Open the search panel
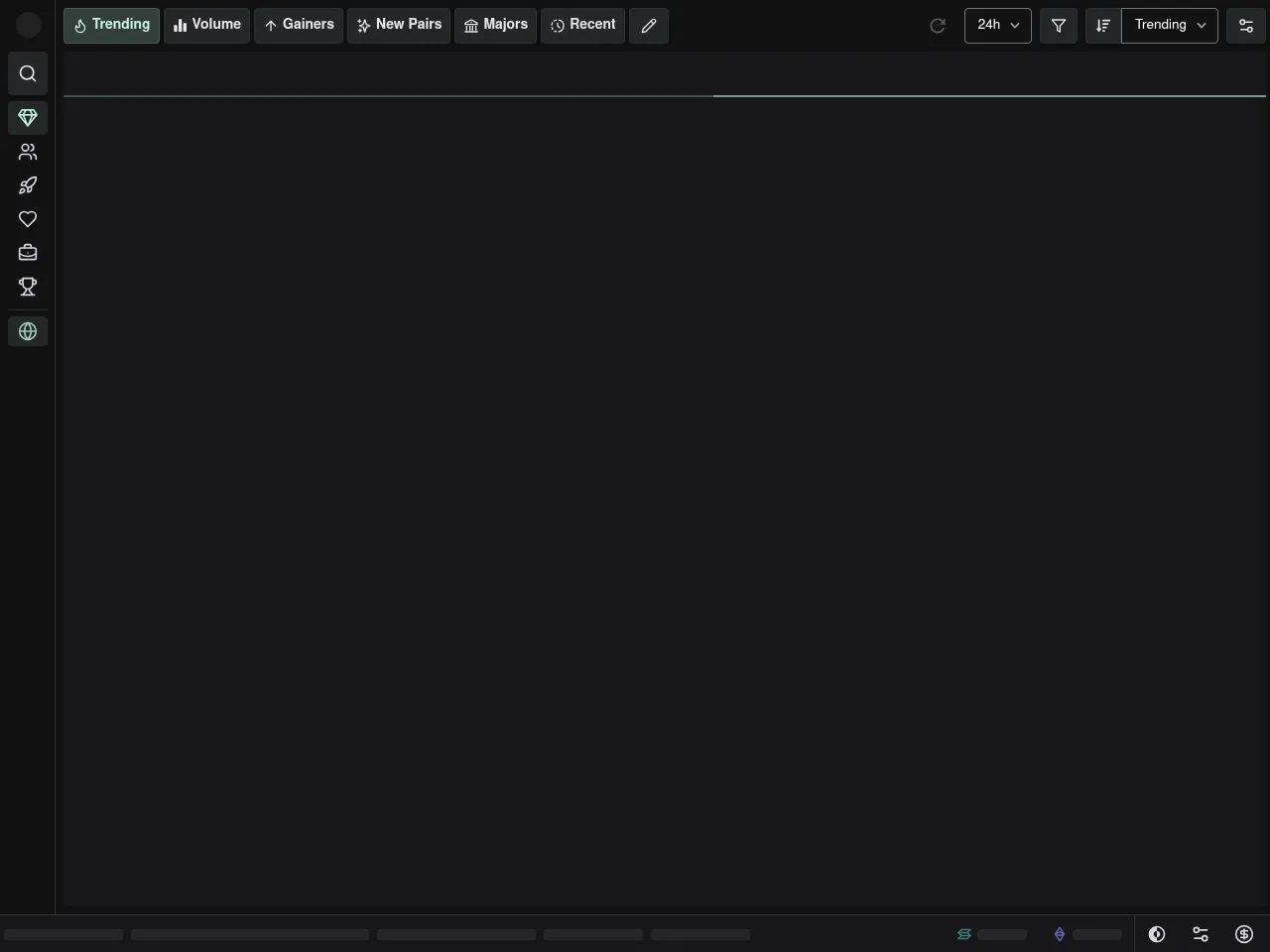Screen dimensions: 1270x952 [x=27, y=72]
